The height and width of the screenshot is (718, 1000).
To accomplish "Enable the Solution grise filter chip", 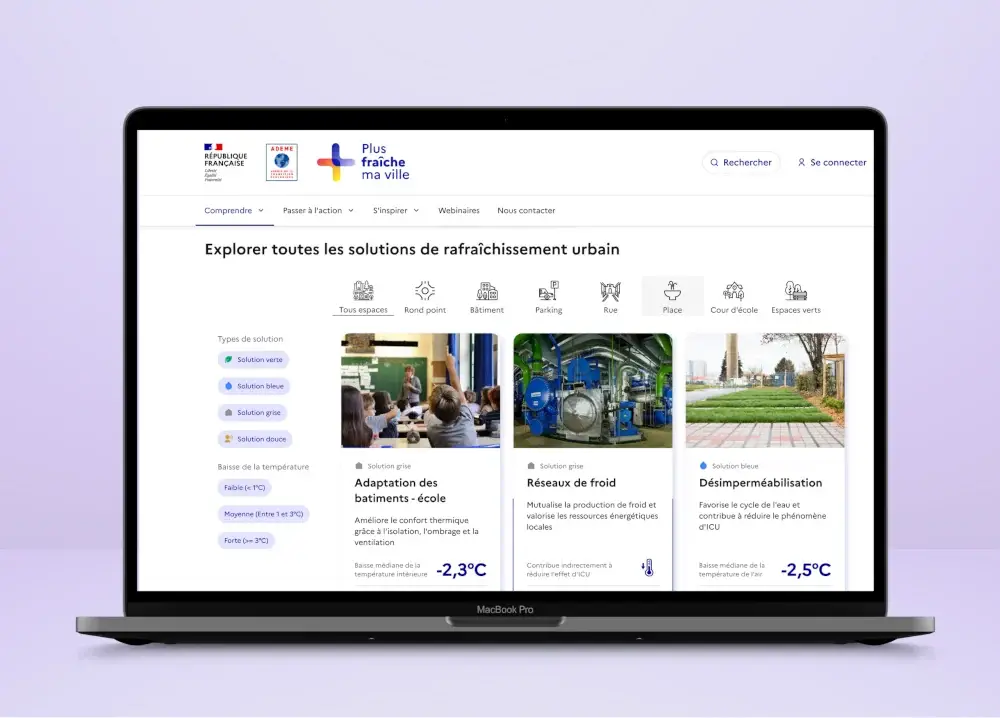I will tap(252, 412).
